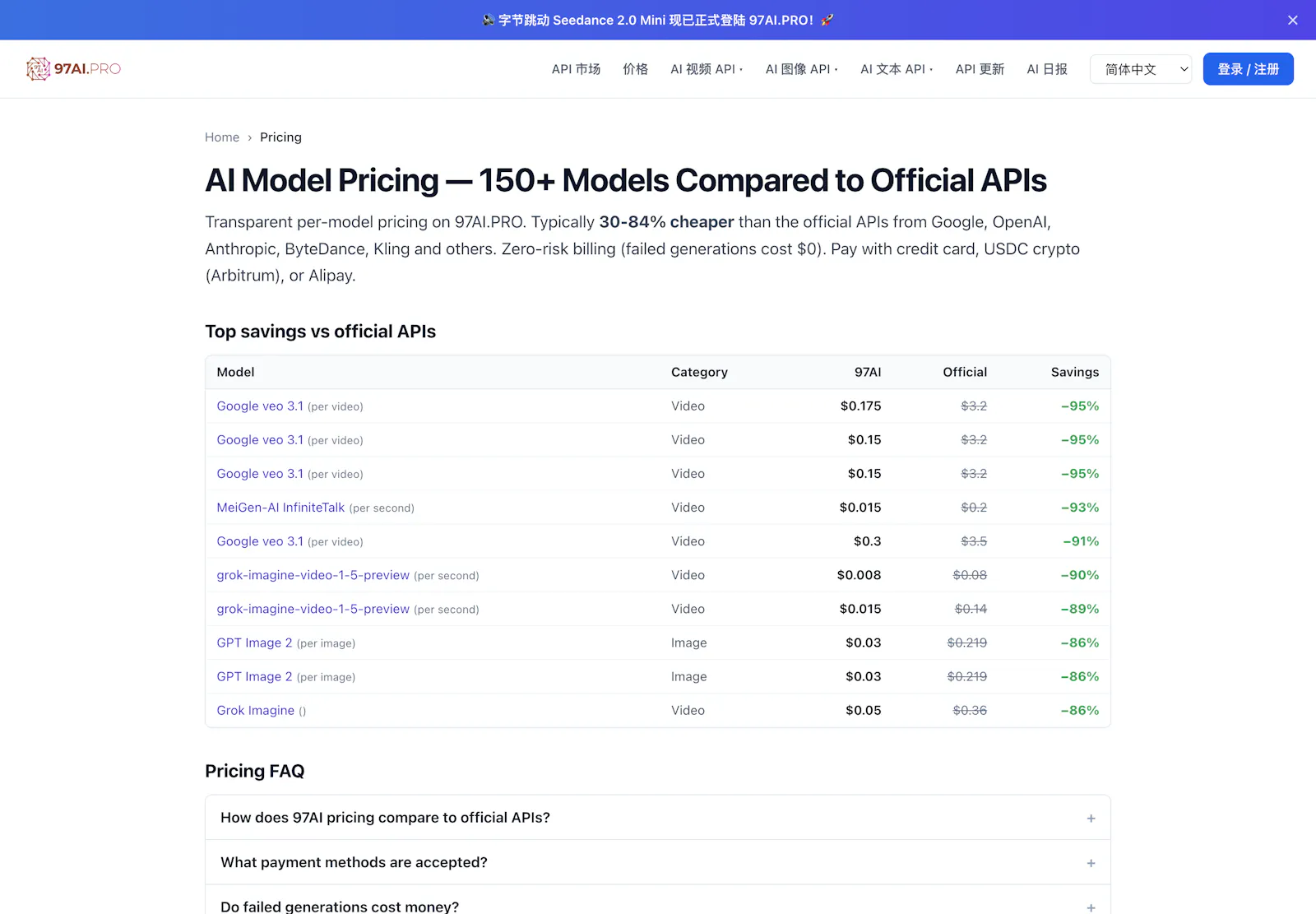Click the Seedance 2.0 Mini announcement text
Viewport: 1316px width, 914px height.
point(658,21)
